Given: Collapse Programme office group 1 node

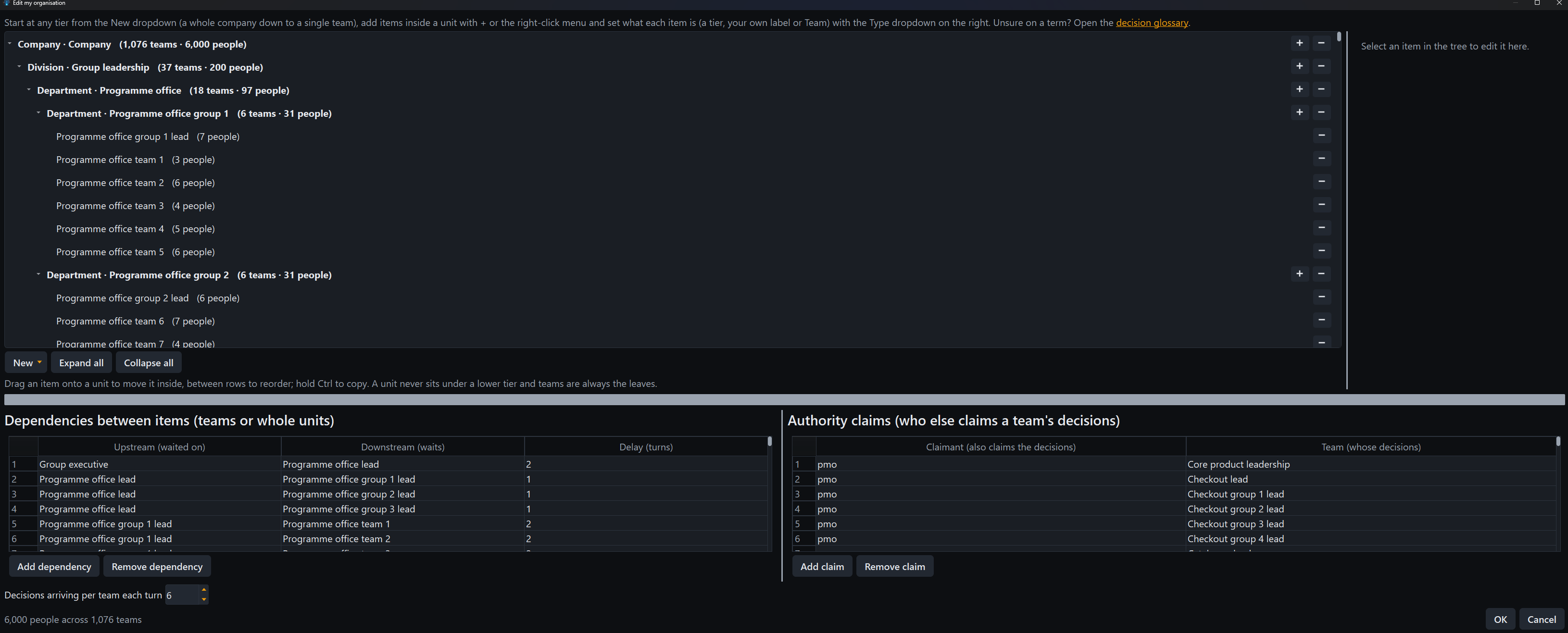Looking at the screenshot, I should click(39, 113).
